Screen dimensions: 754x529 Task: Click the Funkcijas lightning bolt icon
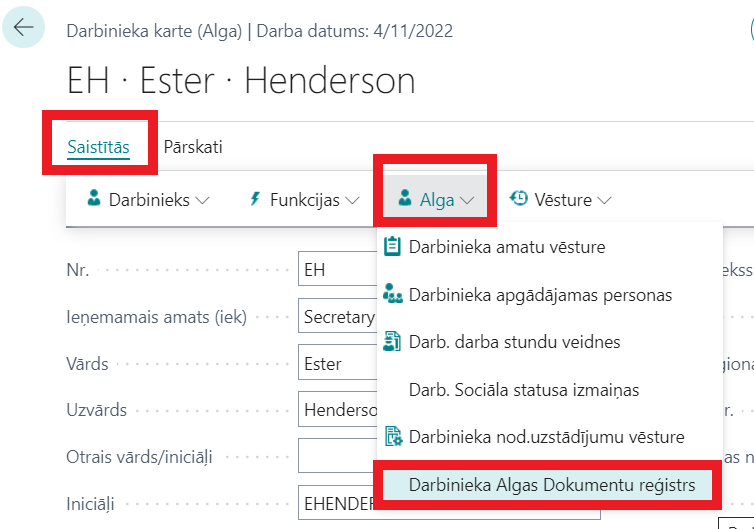(255, 199)
